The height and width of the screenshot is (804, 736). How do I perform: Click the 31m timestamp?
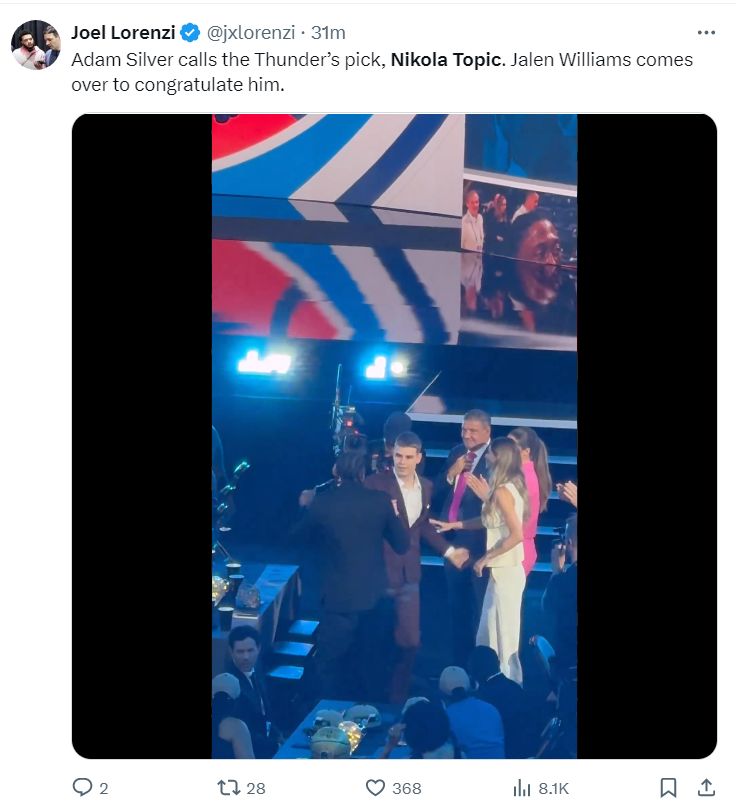click(328, 33)
